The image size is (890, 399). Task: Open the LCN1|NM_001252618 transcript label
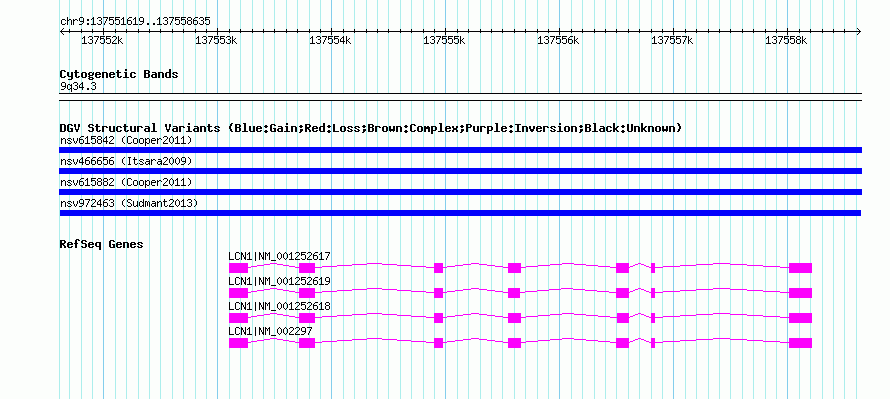279,306
